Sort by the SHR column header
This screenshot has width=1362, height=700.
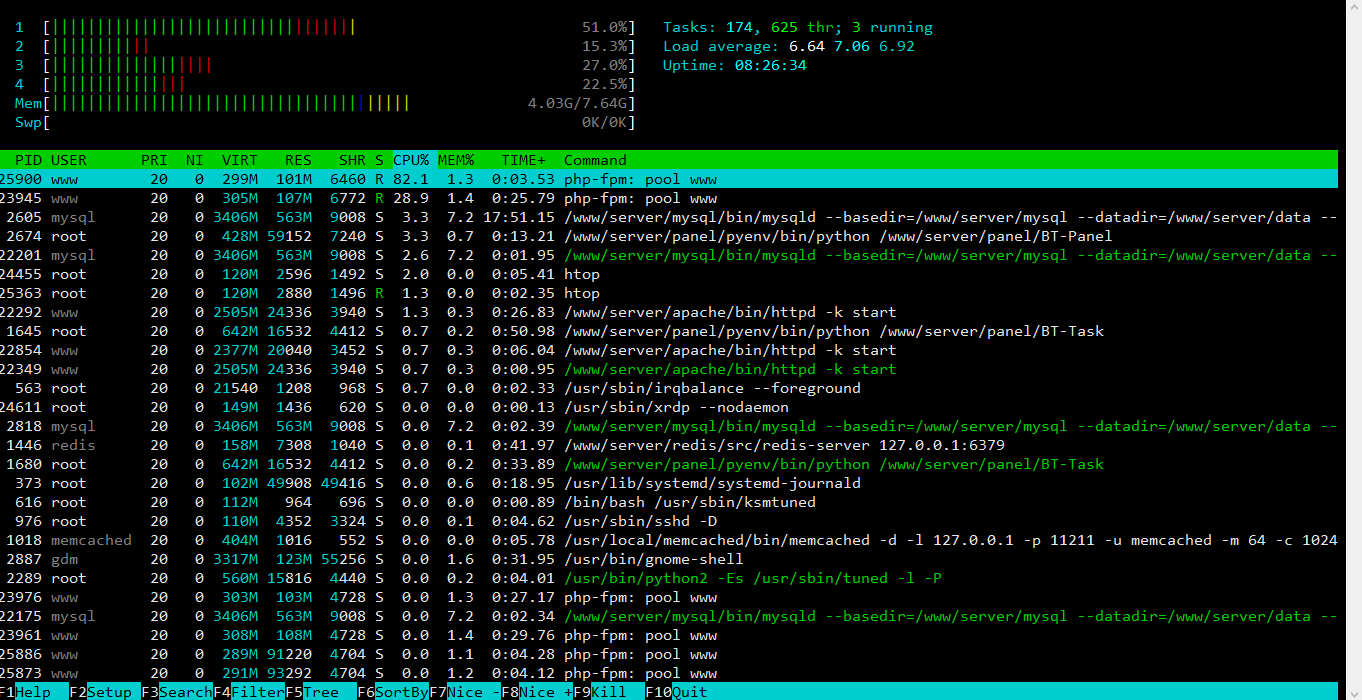click(x=352, y=160)
